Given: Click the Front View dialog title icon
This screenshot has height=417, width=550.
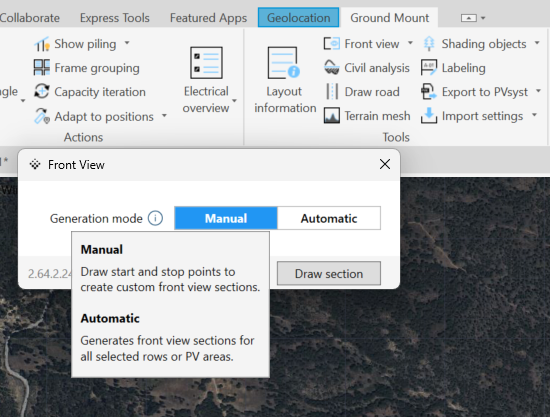Looking at the screenshot, I should (x=35, y=164).
